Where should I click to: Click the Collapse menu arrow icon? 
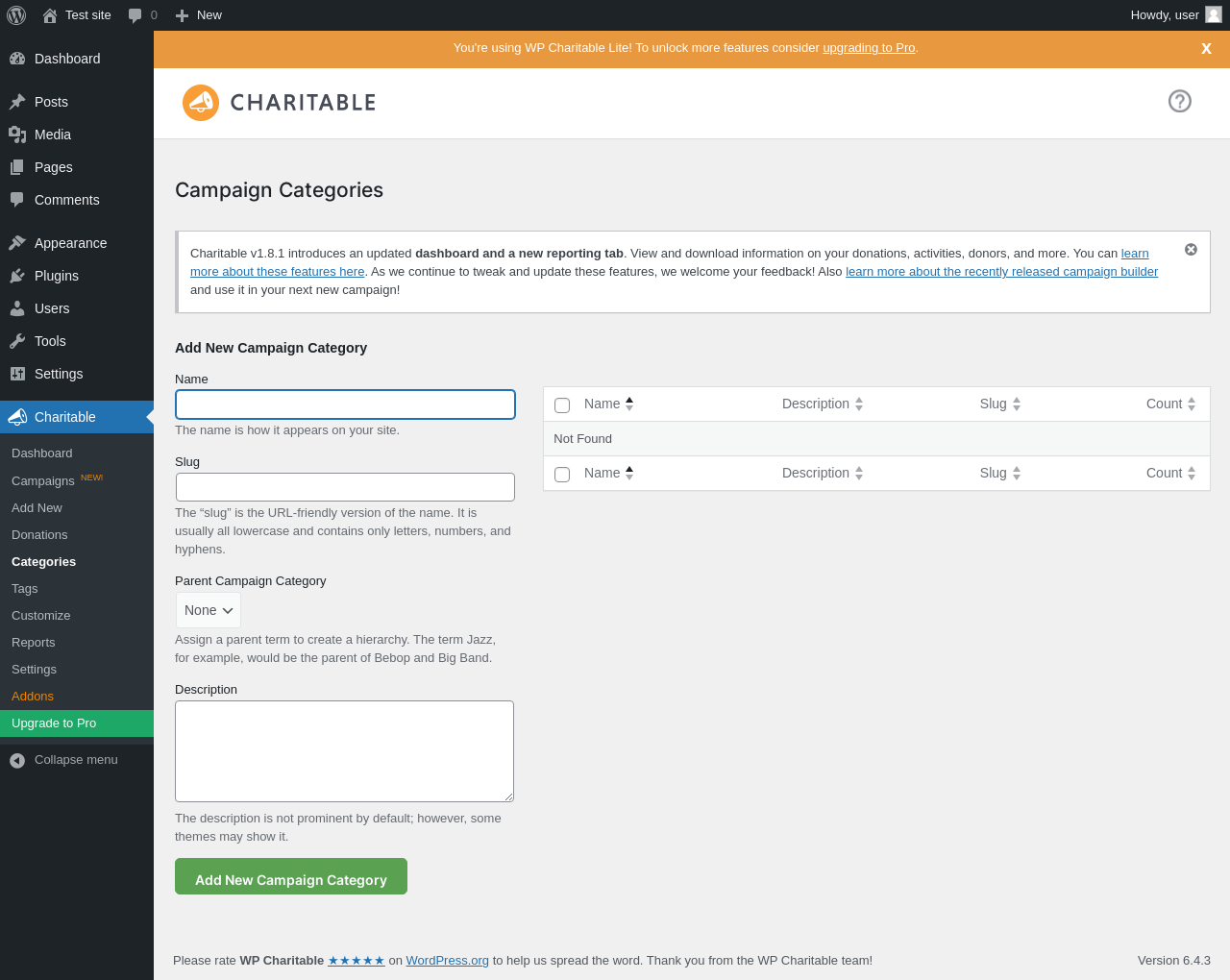click(17, 761)
